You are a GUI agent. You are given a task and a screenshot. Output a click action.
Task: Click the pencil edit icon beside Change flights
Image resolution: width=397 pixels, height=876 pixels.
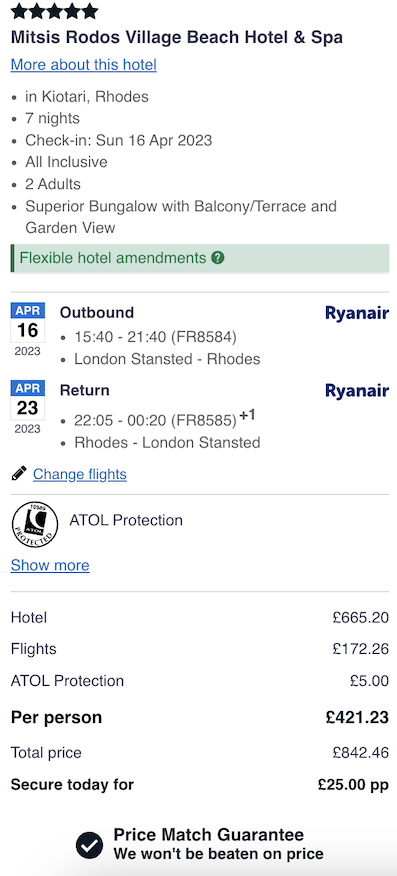point(19,474)
